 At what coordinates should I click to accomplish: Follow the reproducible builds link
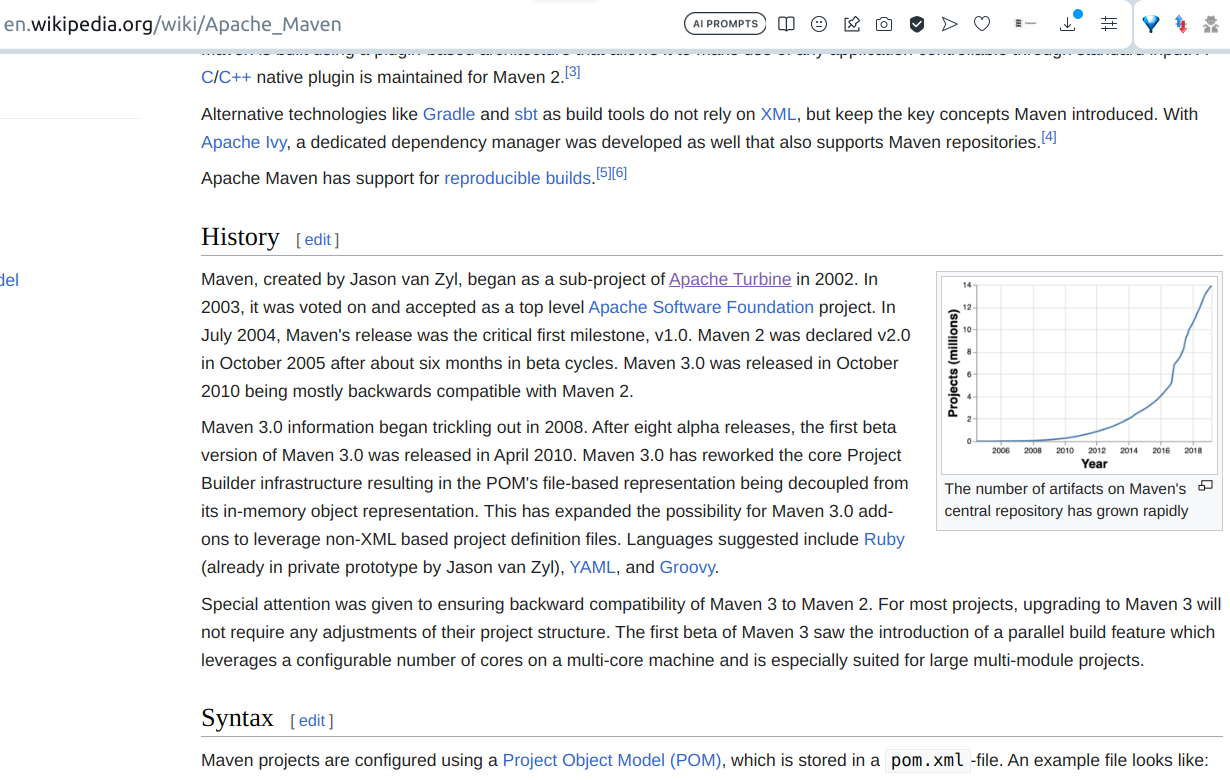tap(518, 179)
